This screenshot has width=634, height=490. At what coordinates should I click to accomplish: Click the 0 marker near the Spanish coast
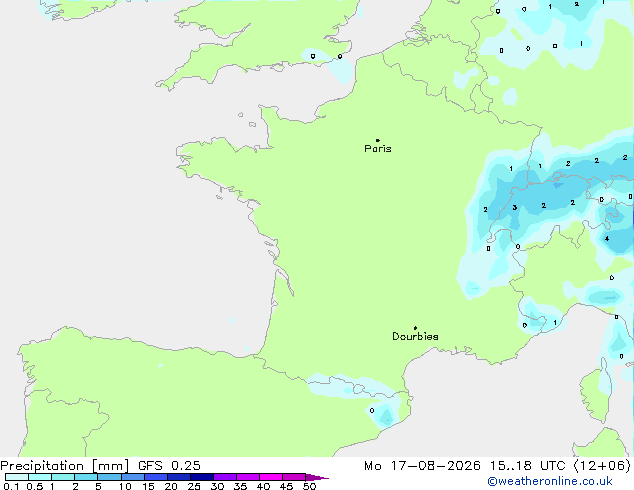372,410
